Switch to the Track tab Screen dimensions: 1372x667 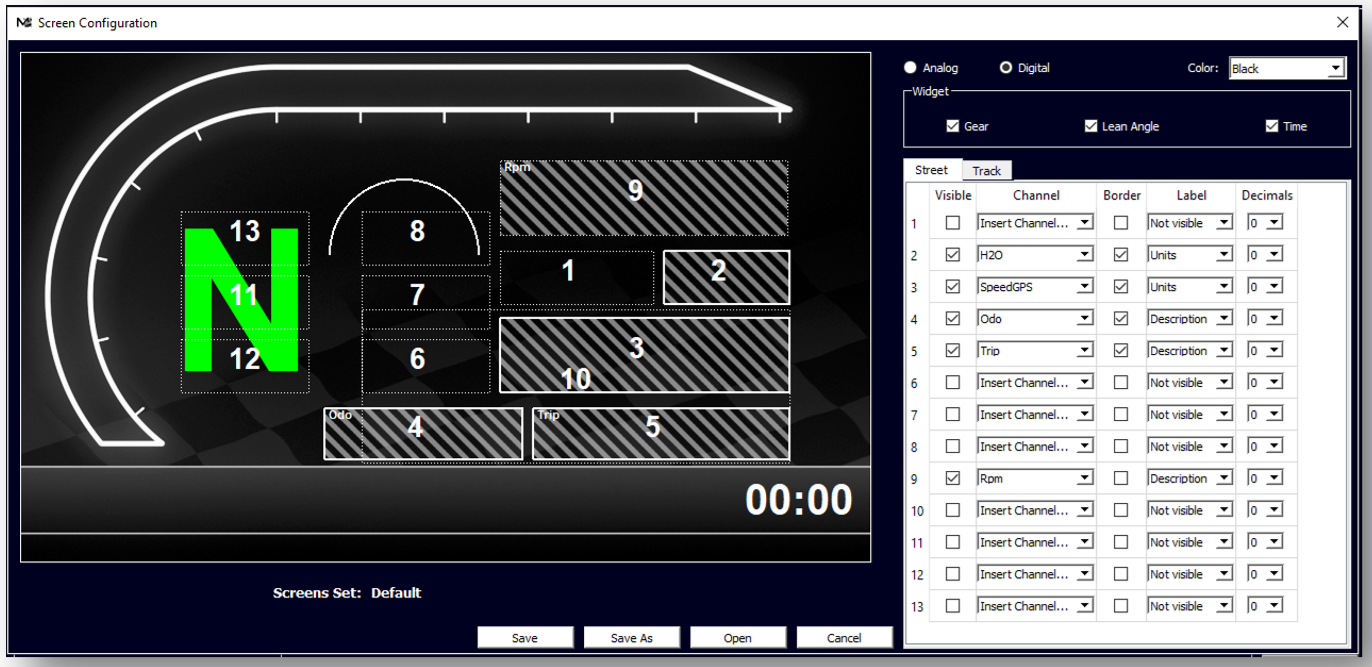986,171
